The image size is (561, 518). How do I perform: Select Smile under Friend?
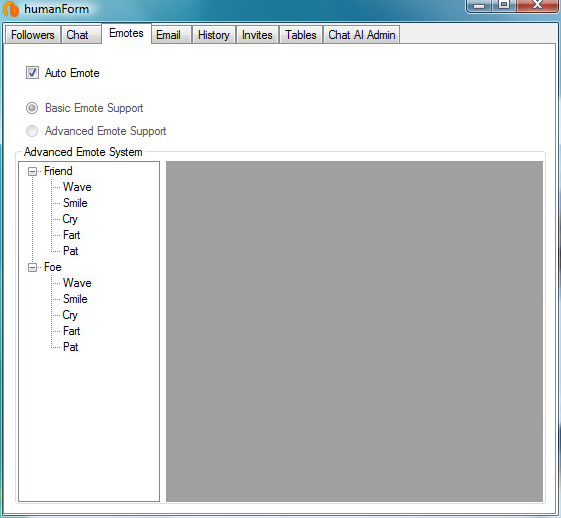click(75, 203)
